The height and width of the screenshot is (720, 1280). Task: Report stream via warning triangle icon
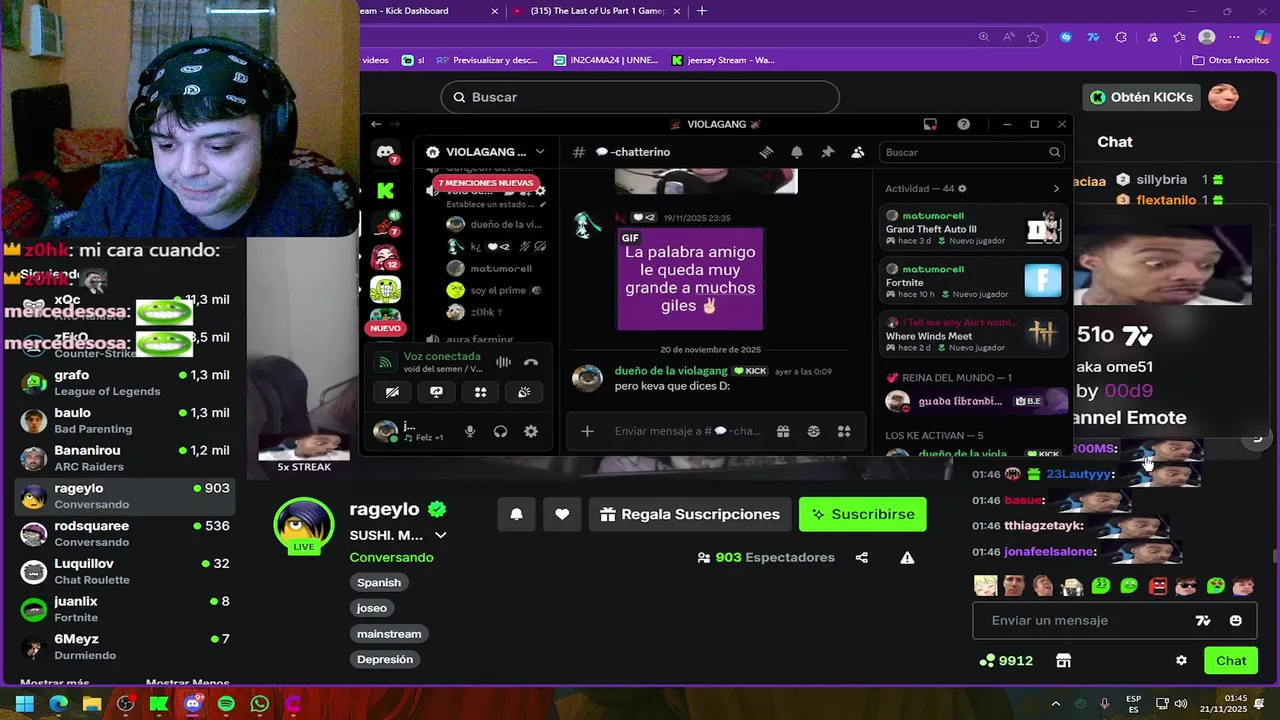[x=907, y=557]
